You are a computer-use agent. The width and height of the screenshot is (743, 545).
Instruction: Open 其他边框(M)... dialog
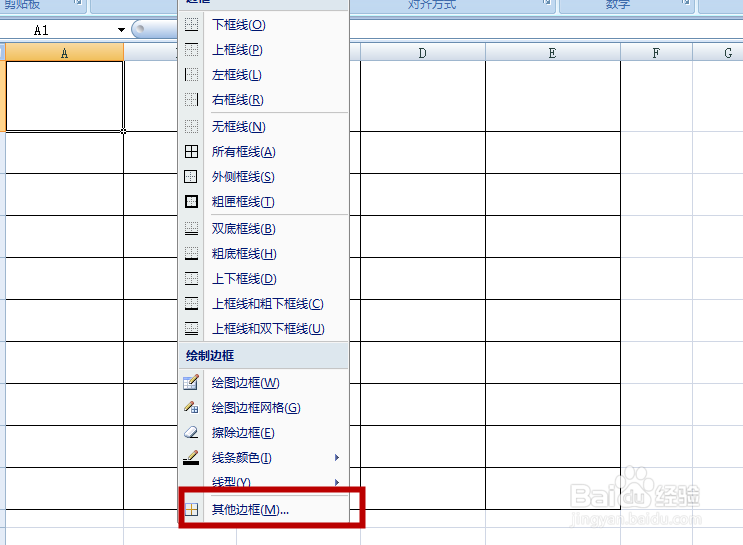pyautogui.click(x=263, y=509)
